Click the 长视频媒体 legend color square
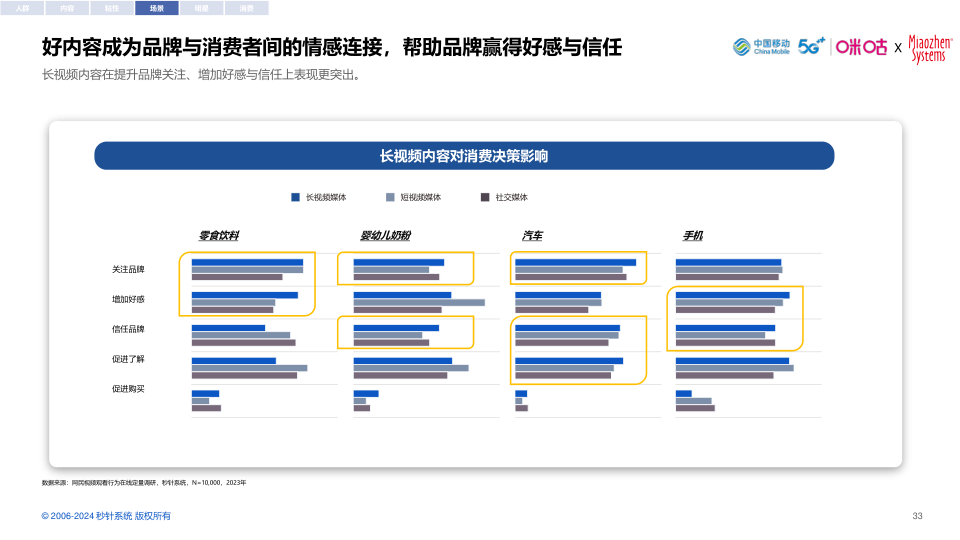This screenshot has width=960, height=540. (x=295, y=197)
